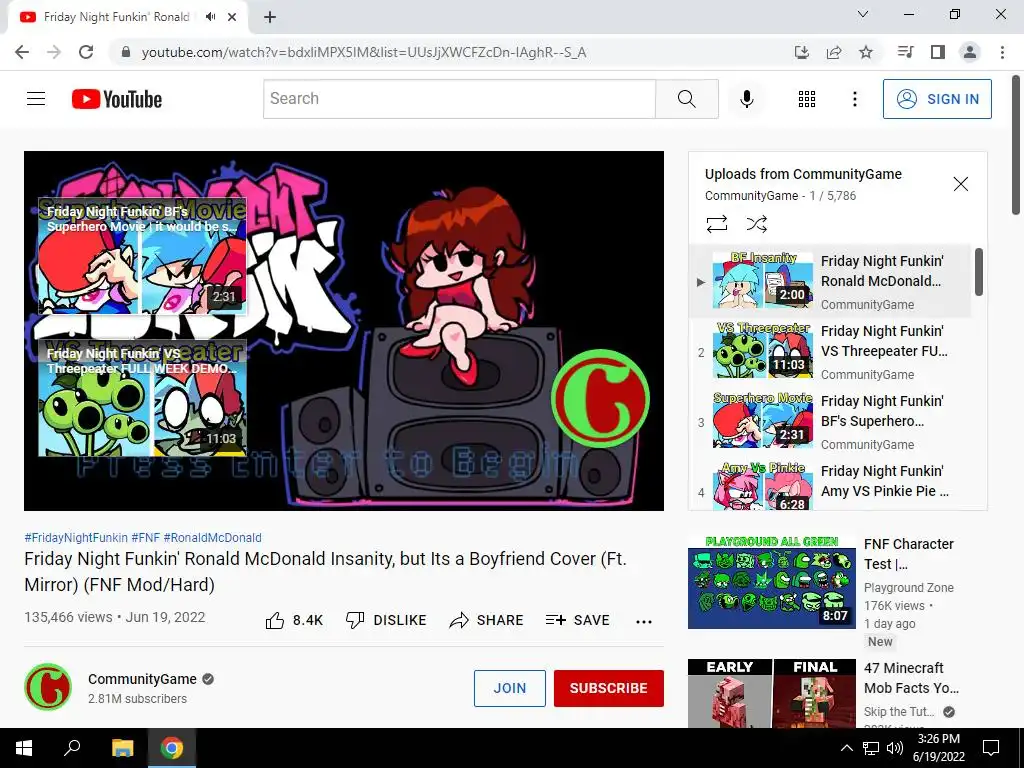Click the address bar URL
1024x768 pixels.
(364, 52)
